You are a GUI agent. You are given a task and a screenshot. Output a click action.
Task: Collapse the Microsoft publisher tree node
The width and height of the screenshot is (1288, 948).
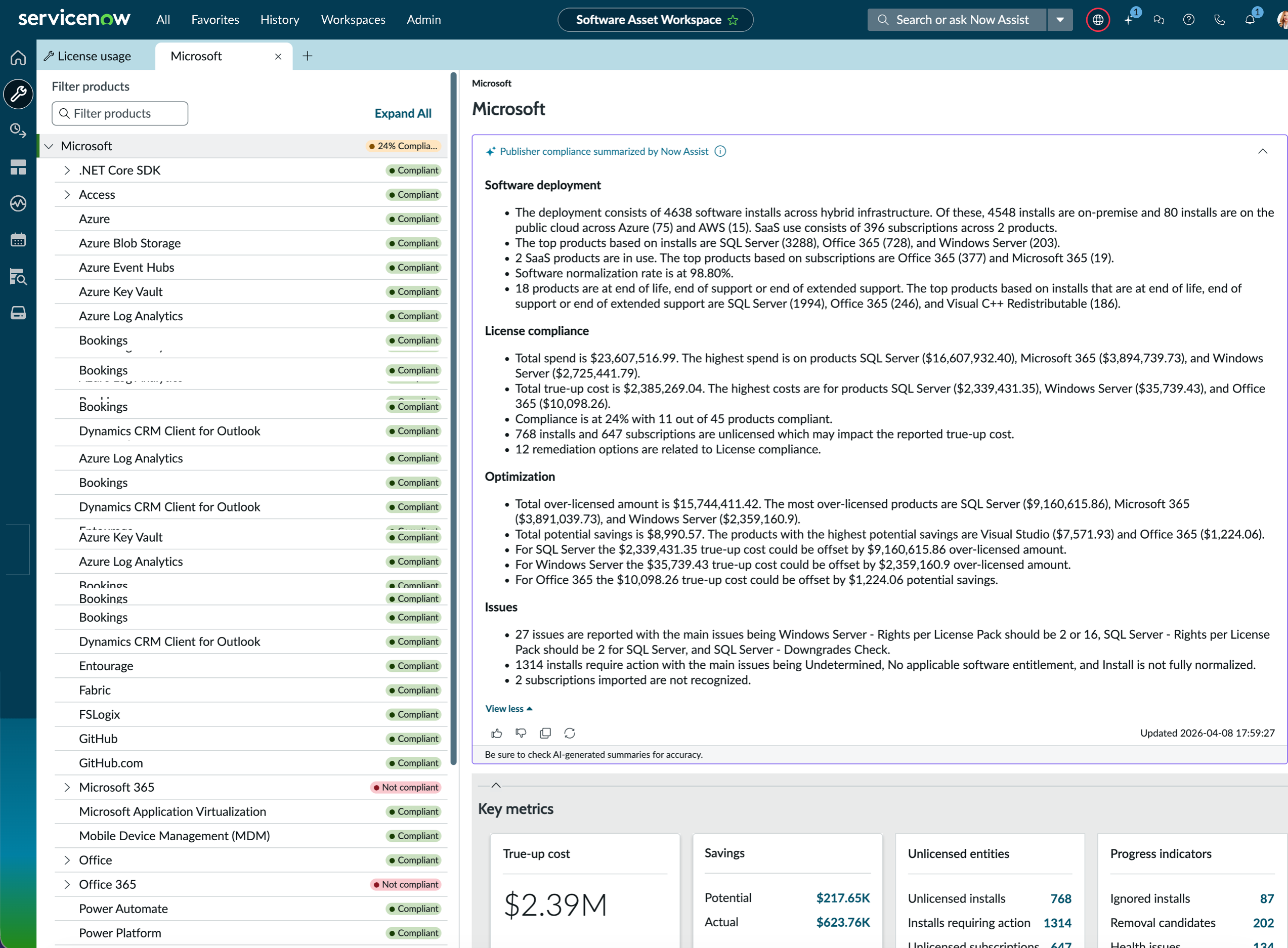tap(49, 146)
